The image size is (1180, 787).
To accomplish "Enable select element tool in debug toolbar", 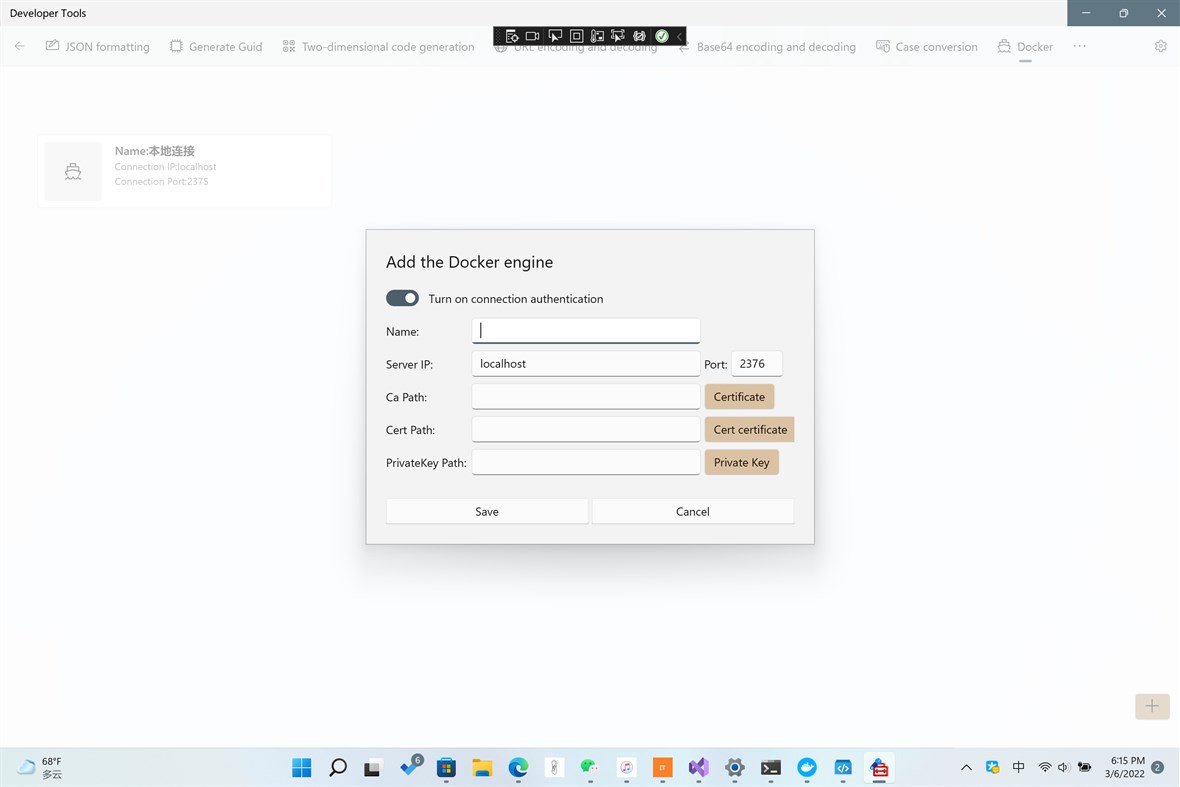I will (555, 35).
